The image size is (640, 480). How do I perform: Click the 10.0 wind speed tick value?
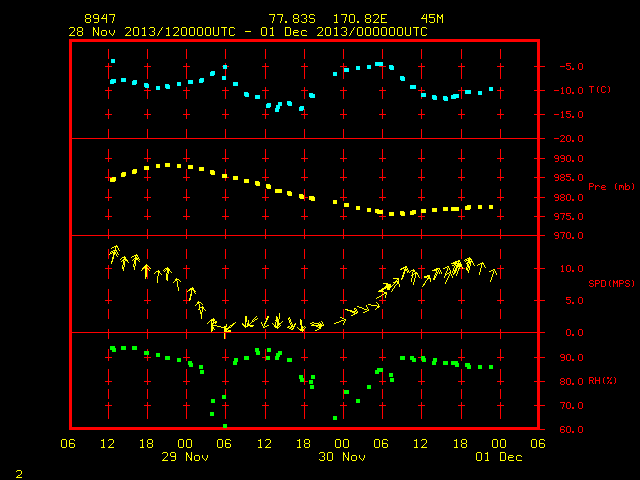pyautogui.click(x=571, y=269)
